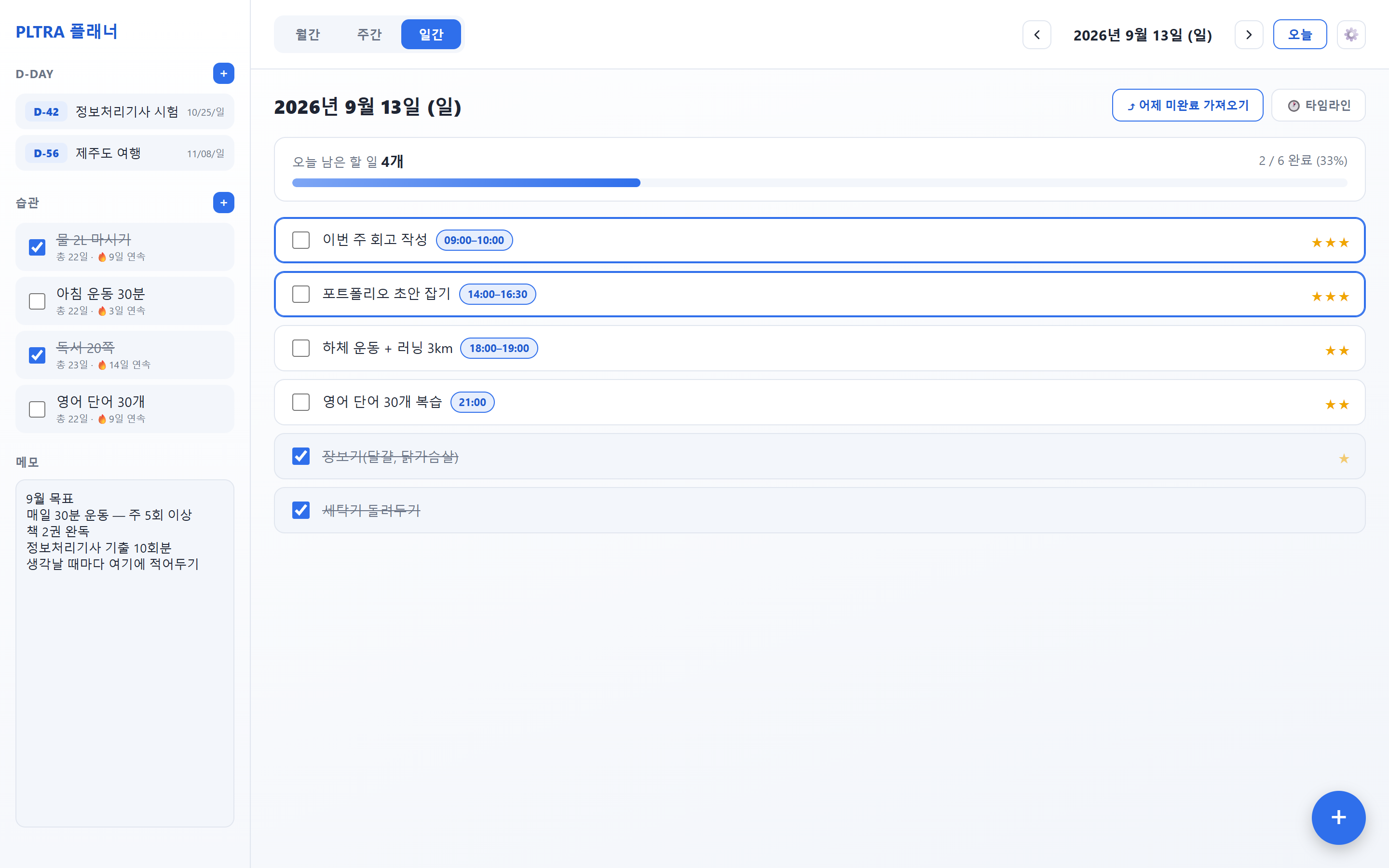Click two stars on 영어 단어 30개 복습

(x=1337, y=405)
